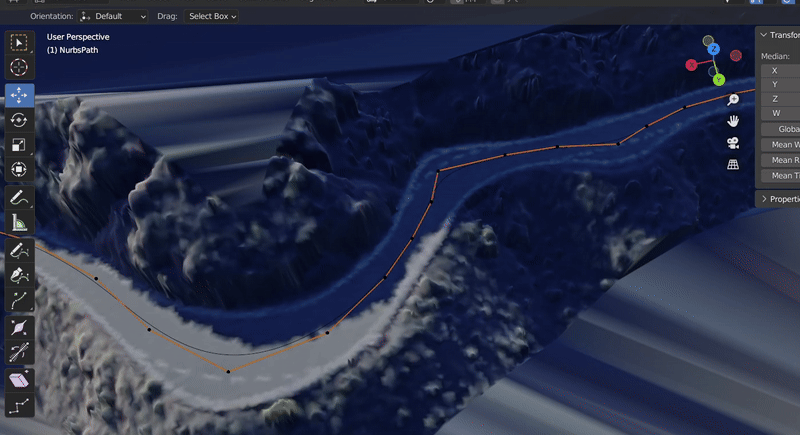Choose the Measure ruler tool
Screen dimensions: 800x435
click(19, 222)
